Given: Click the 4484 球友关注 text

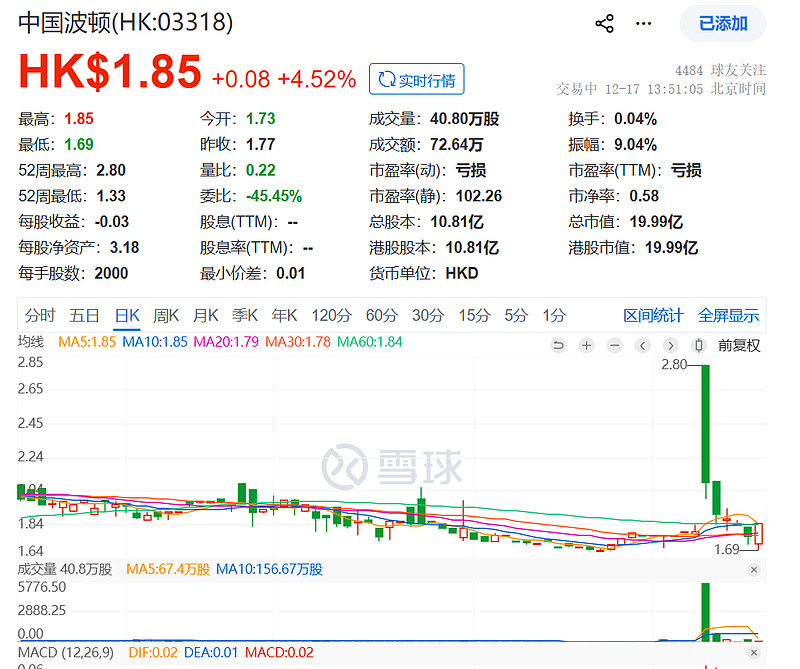Looking at the screenshot, I should coord(720,70).
